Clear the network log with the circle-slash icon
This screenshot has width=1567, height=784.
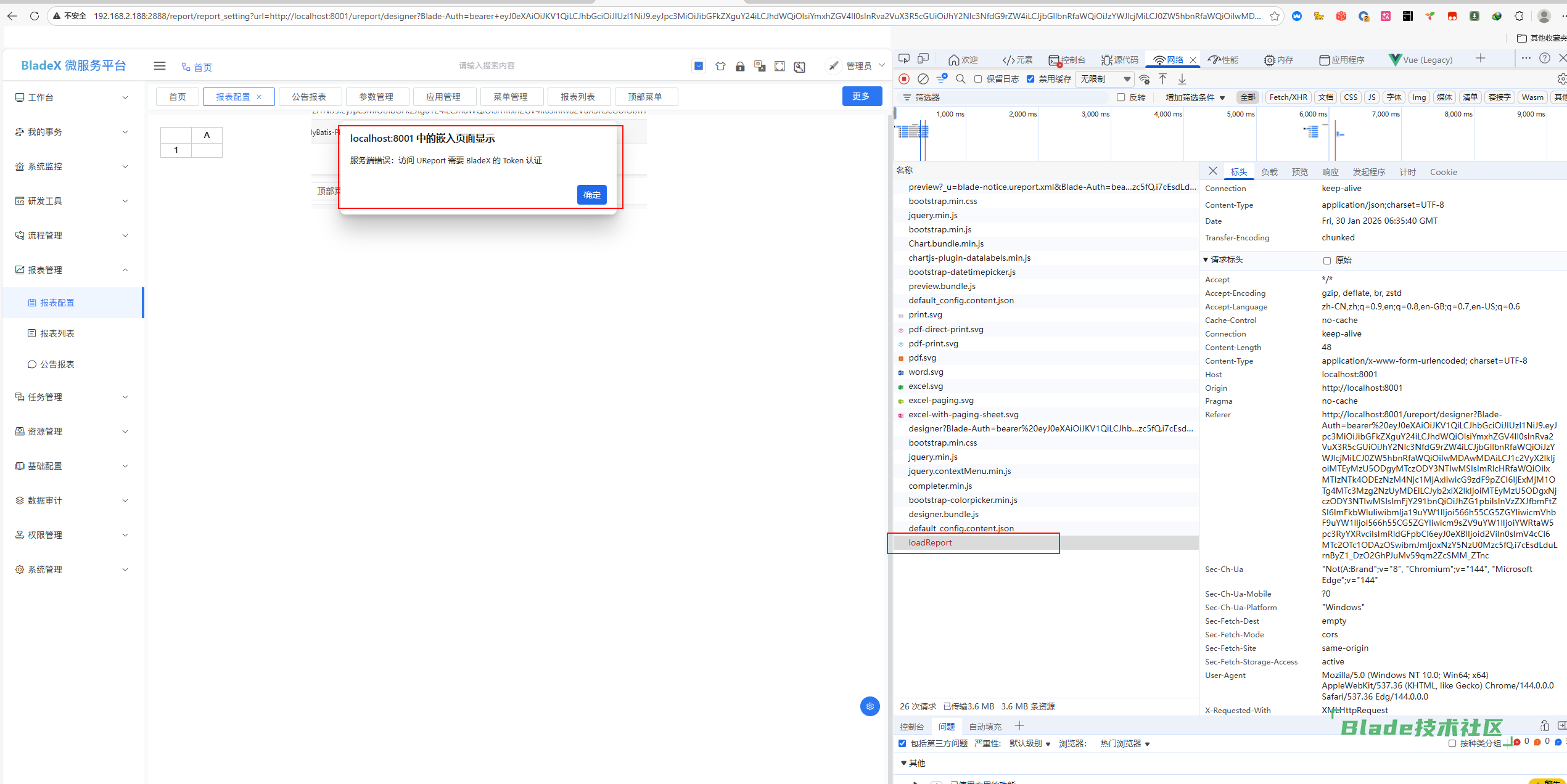point(923,79)
